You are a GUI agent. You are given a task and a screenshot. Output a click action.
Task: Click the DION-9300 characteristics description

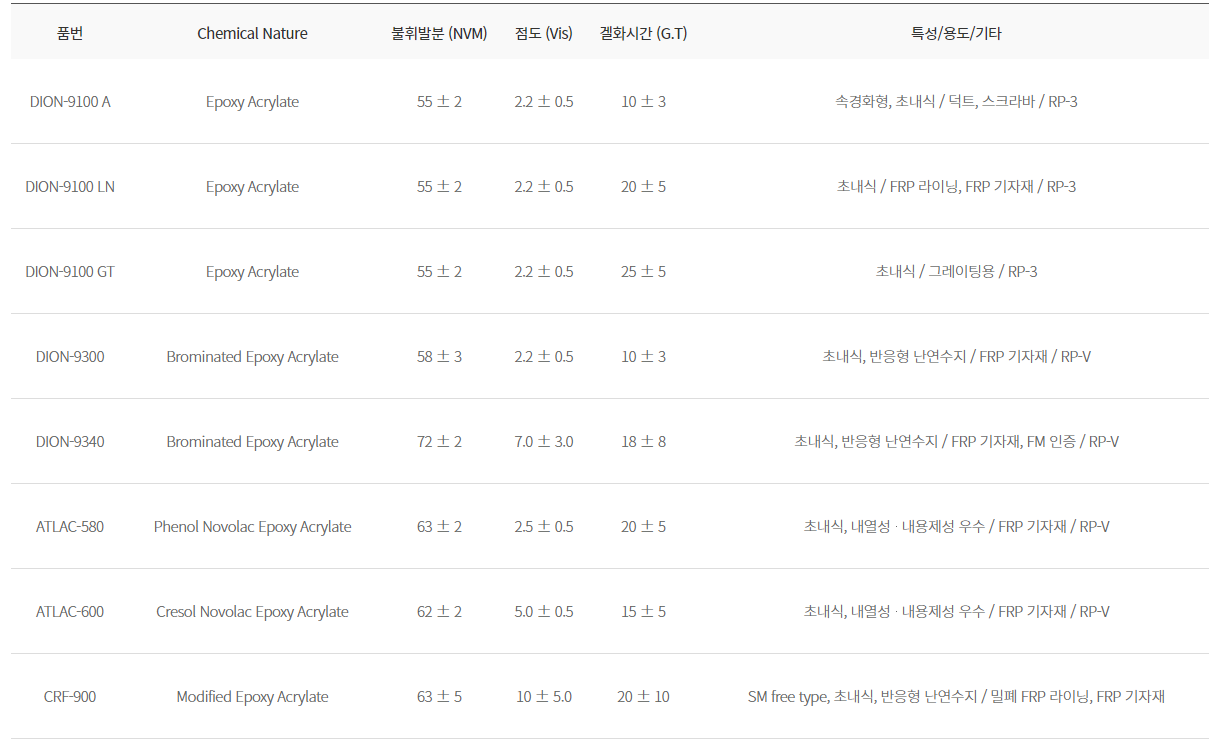pos(956,357)
